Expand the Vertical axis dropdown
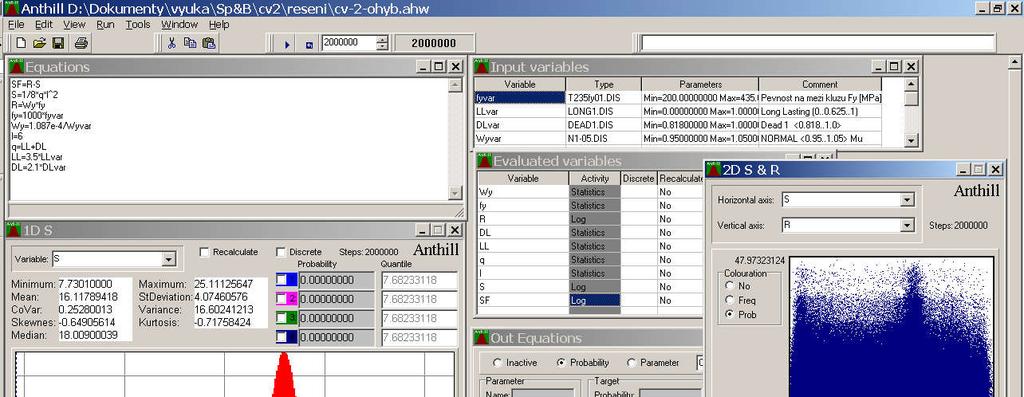 coord(906,225)
